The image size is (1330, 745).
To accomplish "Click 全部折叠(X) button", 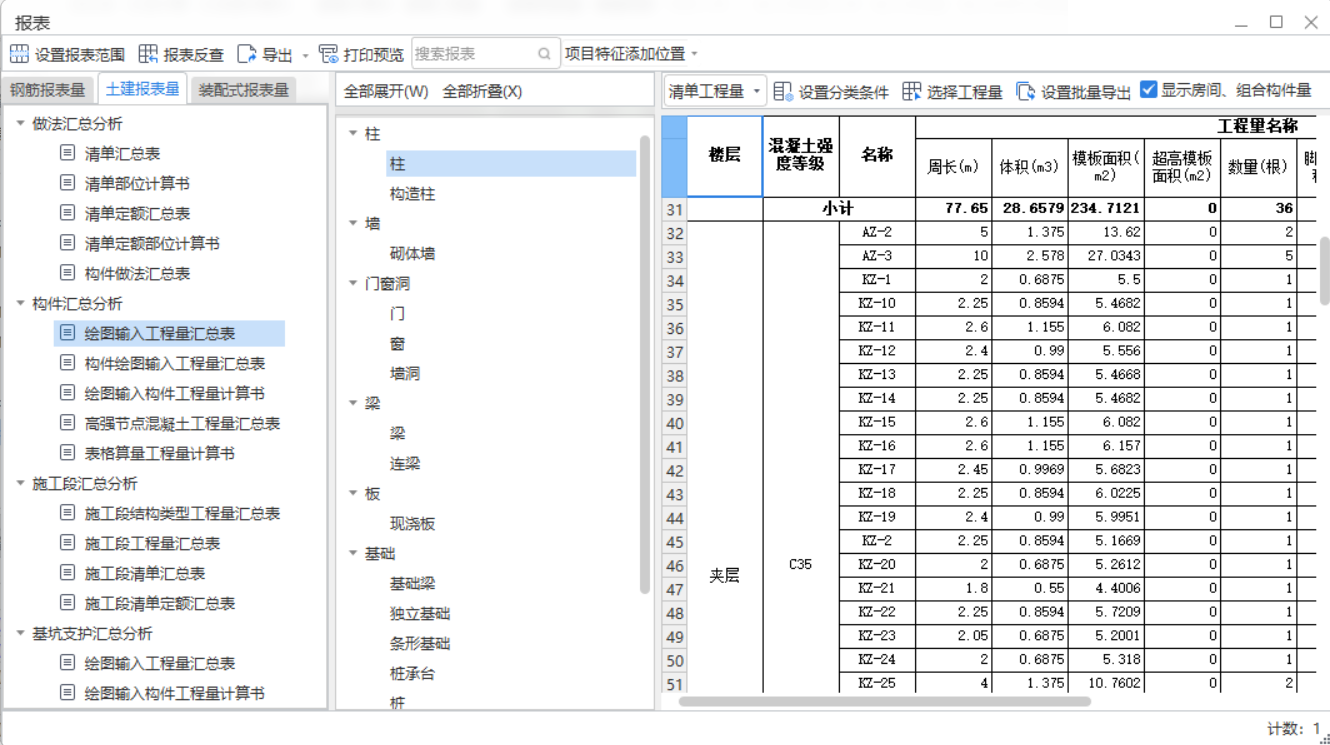I will 482,91.
